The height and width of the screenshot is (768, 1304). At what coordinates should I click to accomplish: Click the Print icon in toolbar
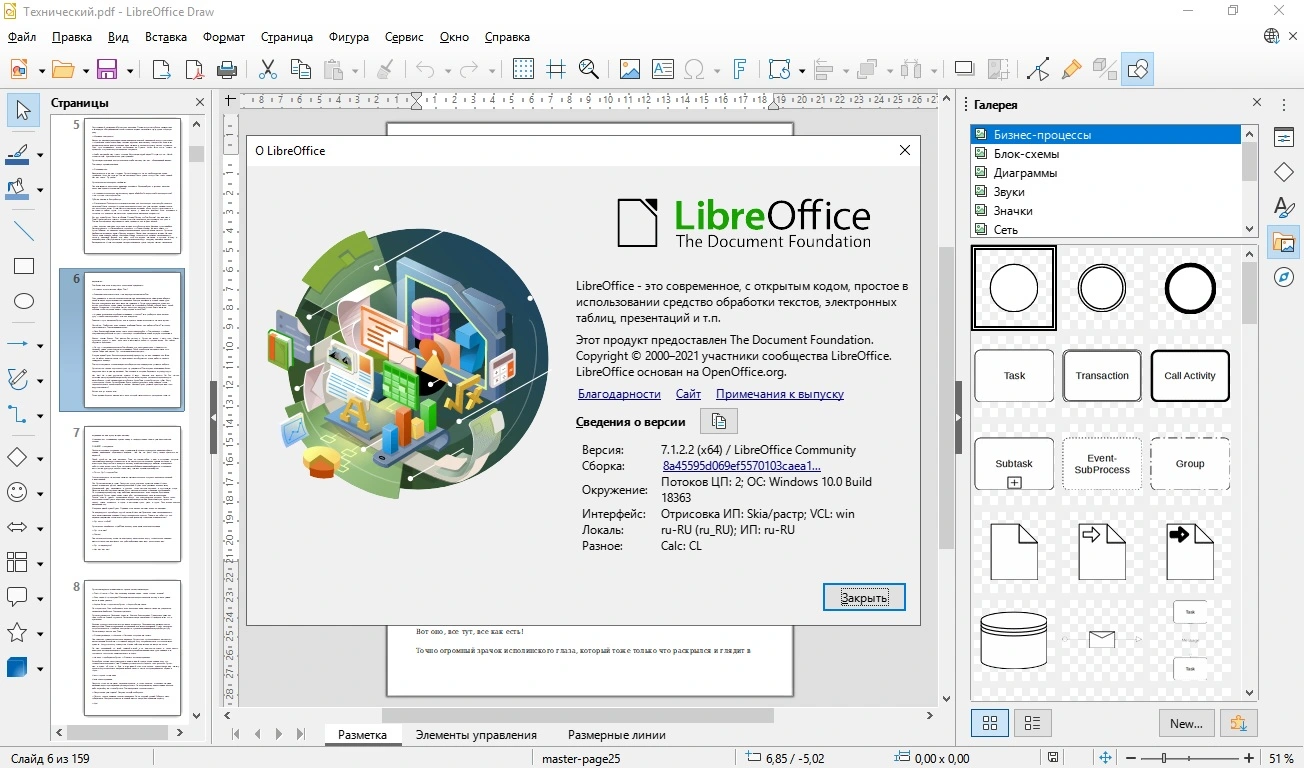(x=227, y=69)
